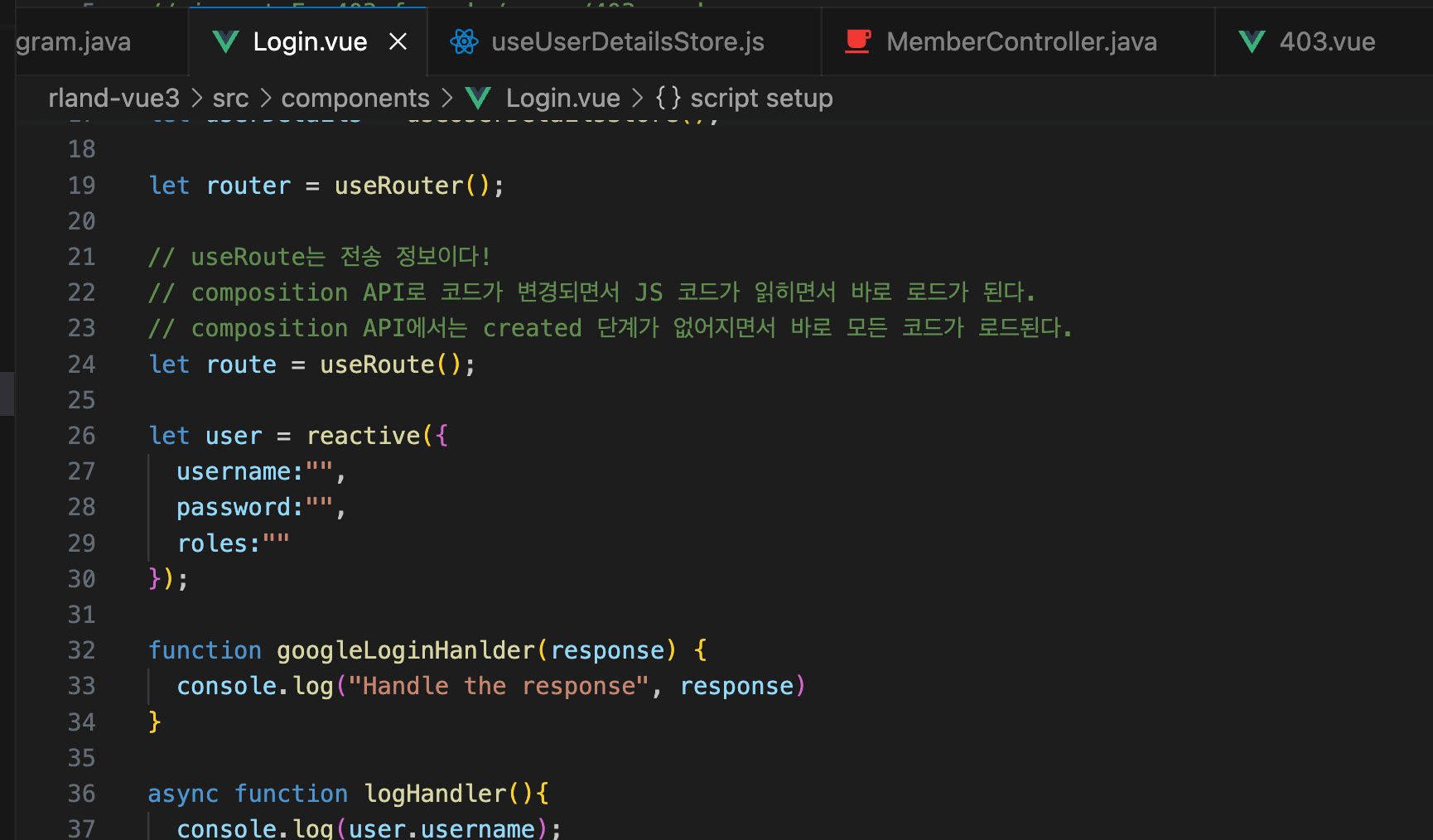1433x840 pixels.
Task: Click line number 32 in the gutter
Action: pyautogui.click(x=81, y=650)
